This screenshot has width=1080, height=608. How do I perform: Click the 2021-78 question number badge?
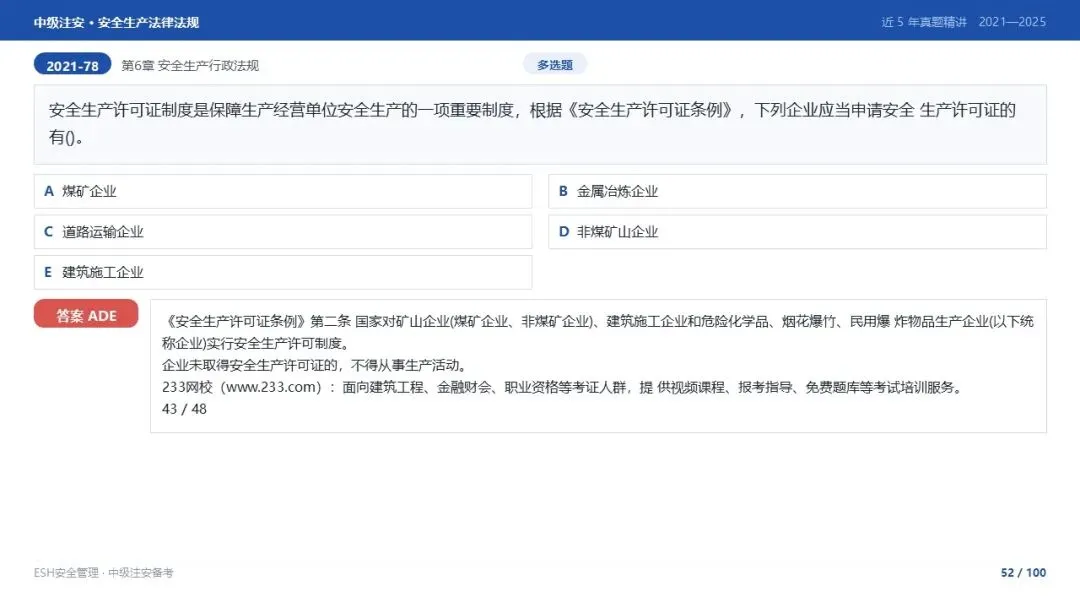[x=72, y=65]
